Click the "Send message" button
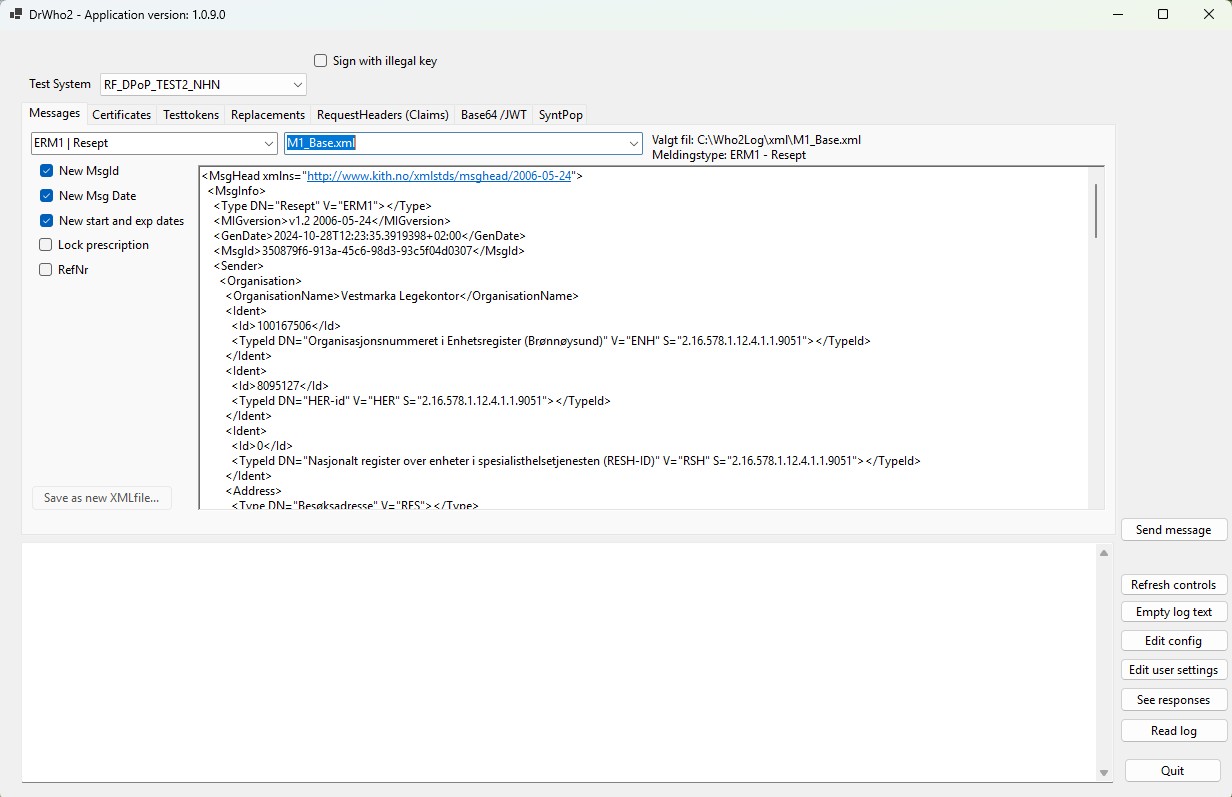Image resolution: width=1232 pixels, height=797 pixels. (1173, 529)
